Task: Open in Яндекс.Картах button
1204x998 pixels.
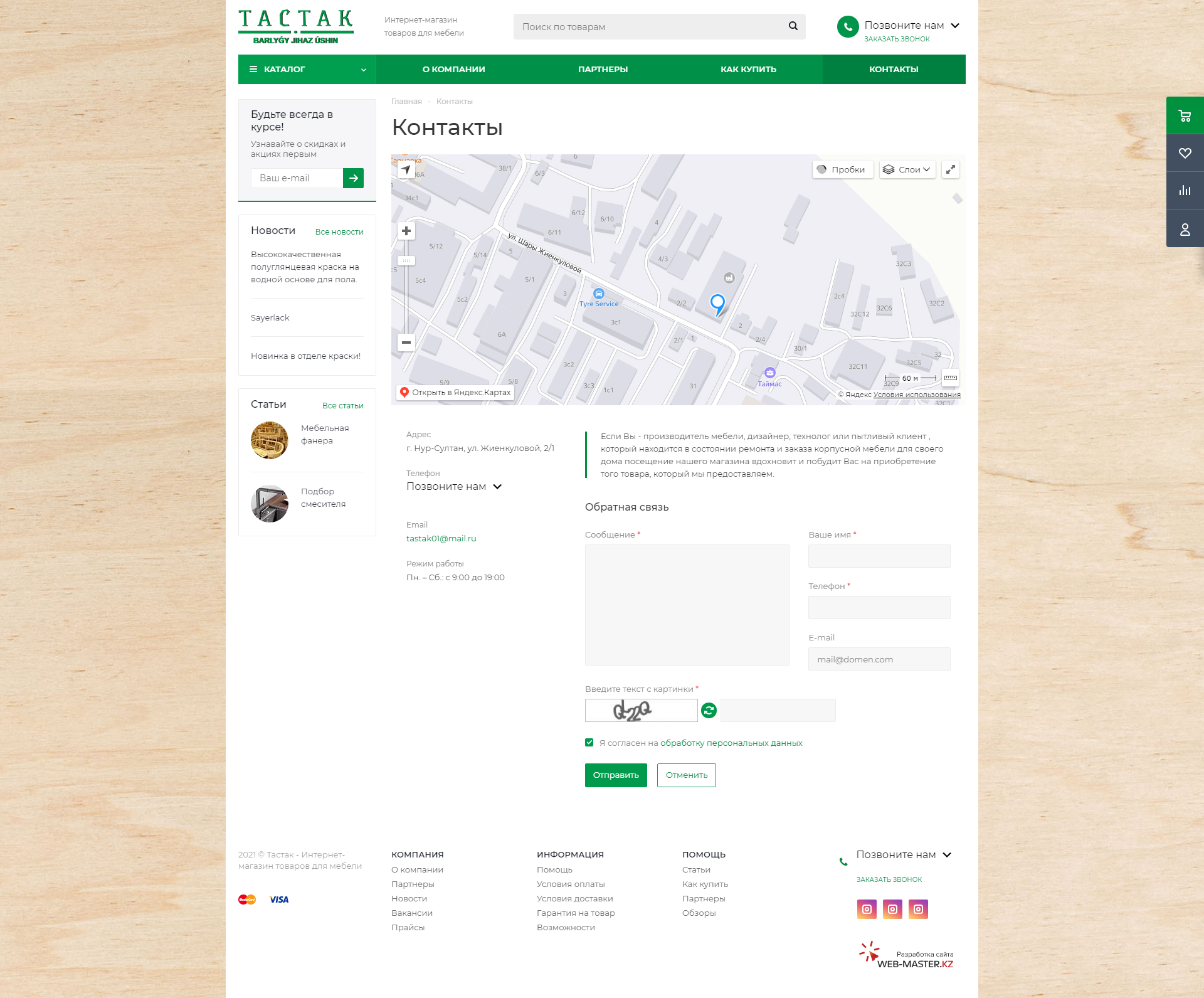Action: 455,393
